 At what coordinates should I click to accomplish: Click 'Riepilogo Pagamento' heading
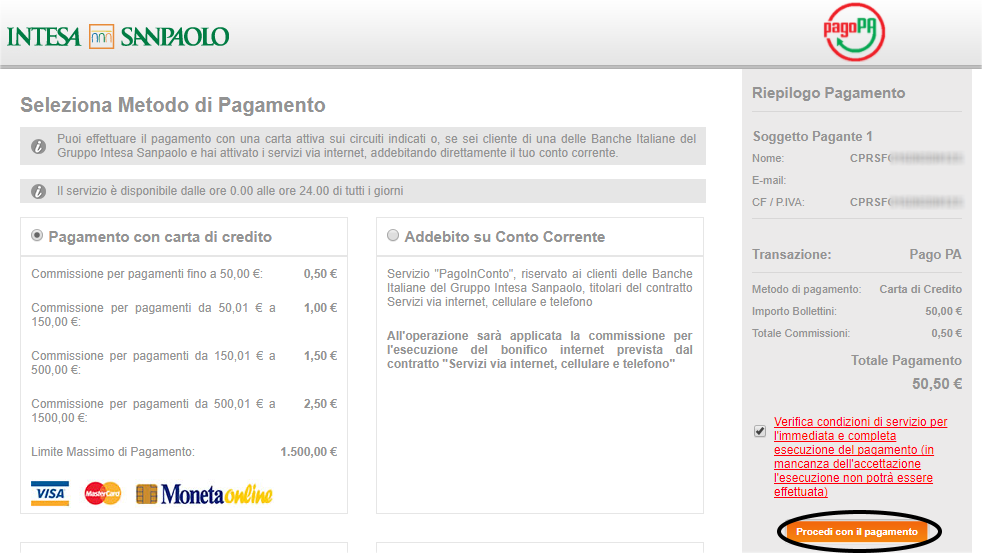point(829,93)
